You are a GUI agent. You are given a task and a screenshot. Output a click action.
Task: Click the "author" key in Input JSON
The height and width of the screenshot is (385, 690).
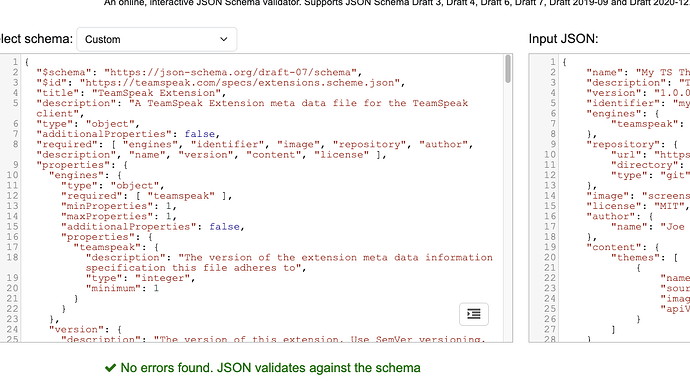(611, 216)
